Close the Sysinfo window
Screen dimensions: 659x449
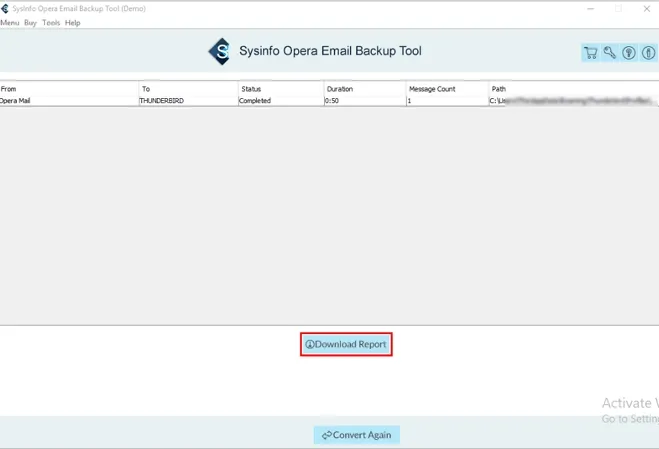tap(646, 8)
